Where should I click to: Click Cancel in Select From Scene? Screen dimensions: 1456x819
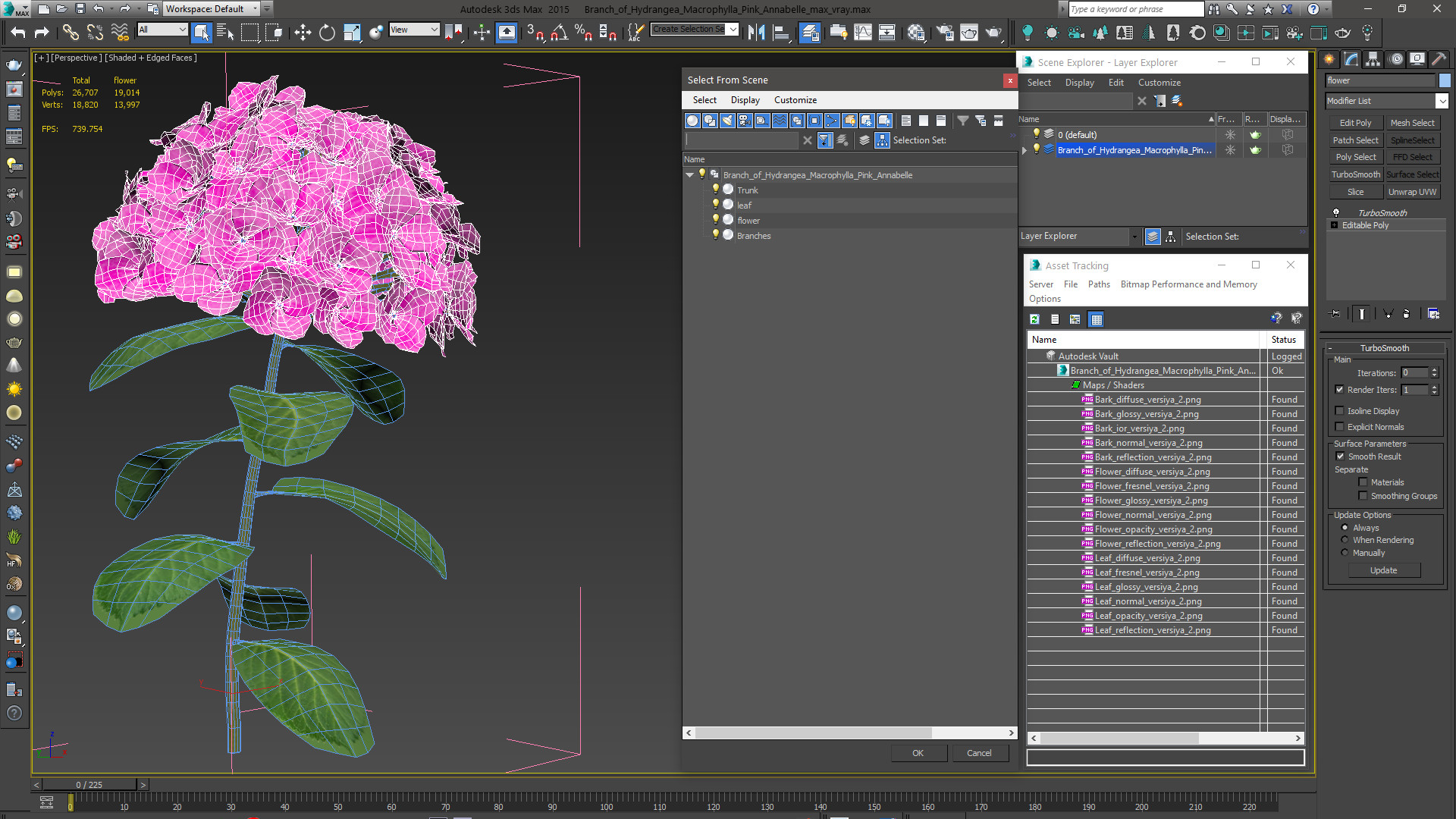(978, 753)
